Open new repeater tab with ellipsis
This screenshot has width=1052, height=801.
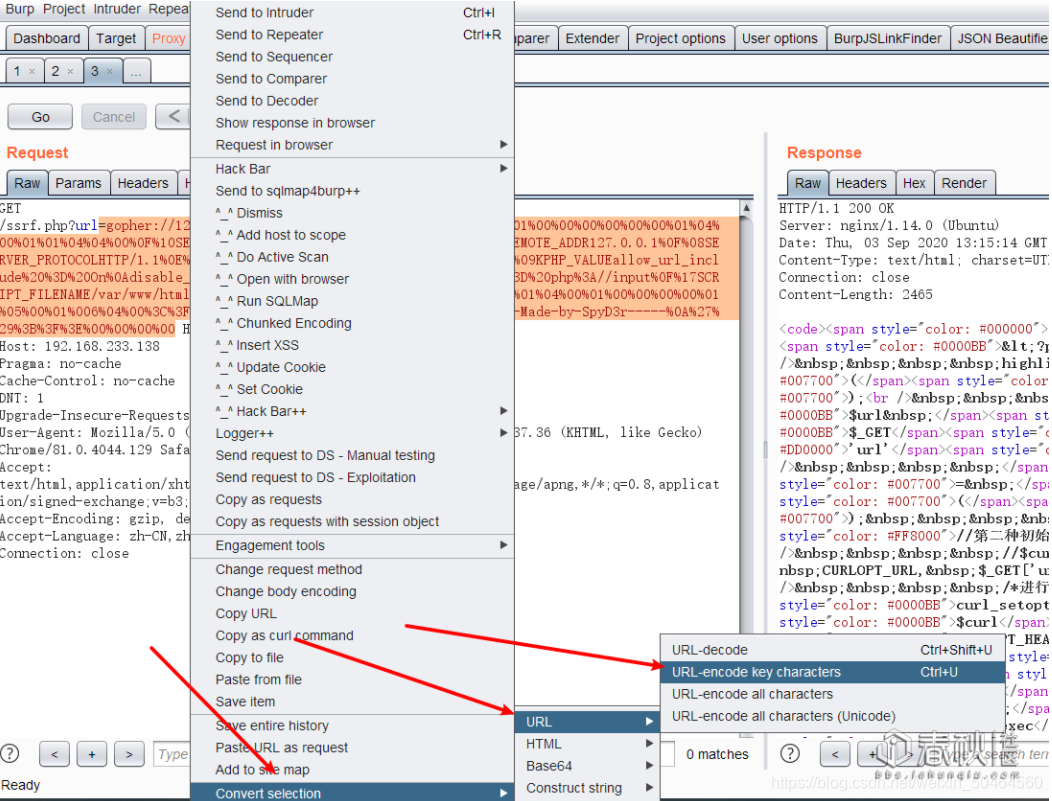tap(136, 71)
